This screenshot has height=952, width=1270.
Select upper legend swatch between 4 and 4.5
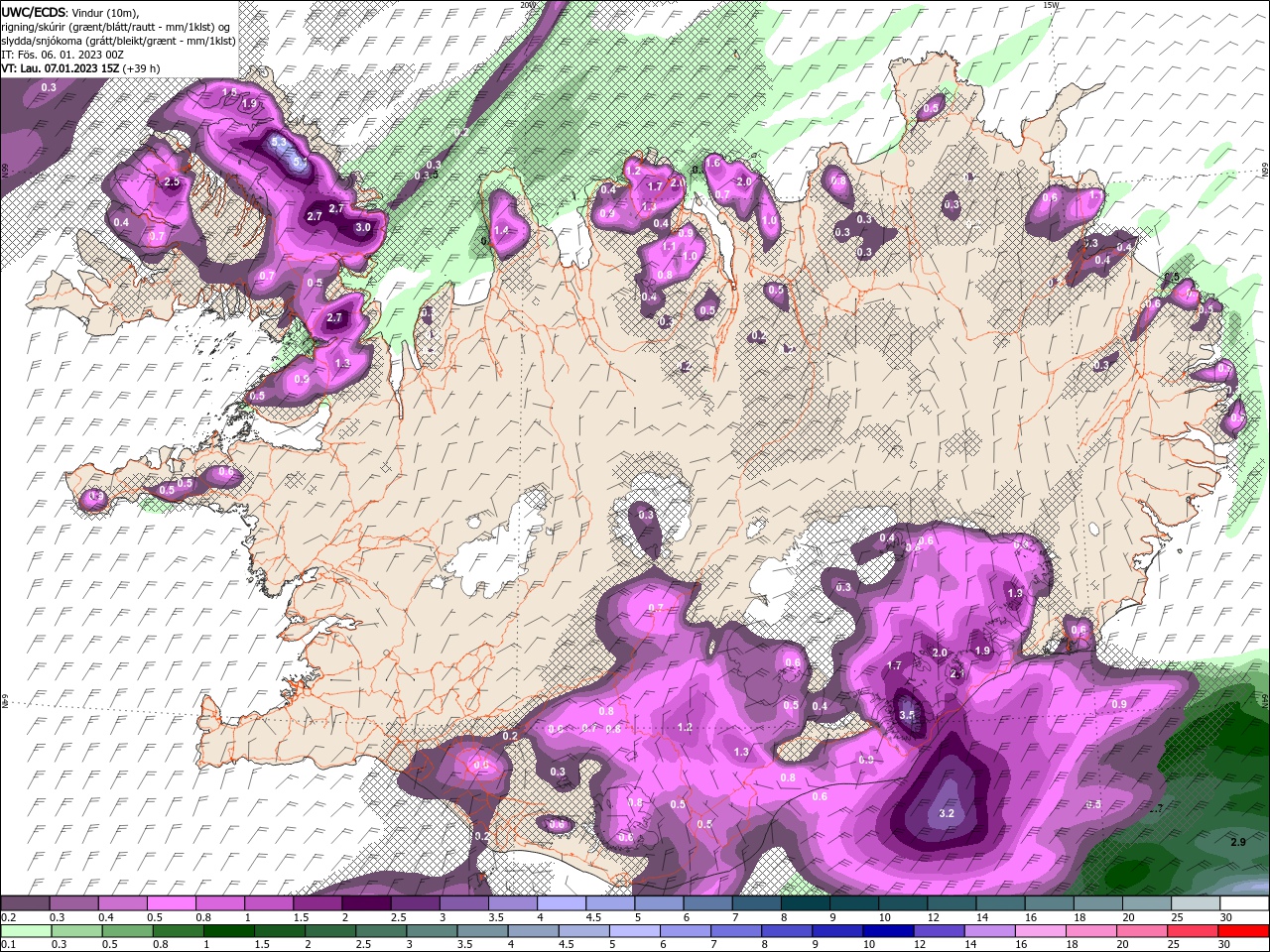point(562,904)
